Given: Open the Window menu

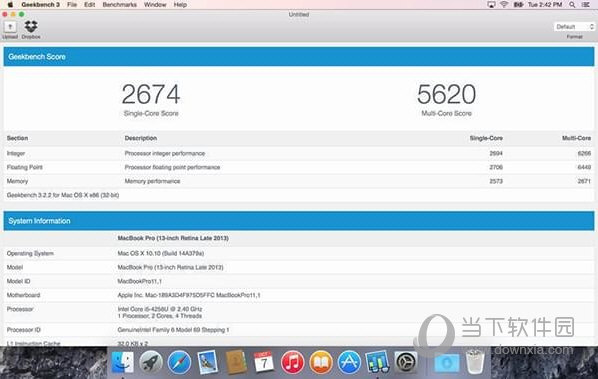Looking at the screenshot, I should click(155, 5).
